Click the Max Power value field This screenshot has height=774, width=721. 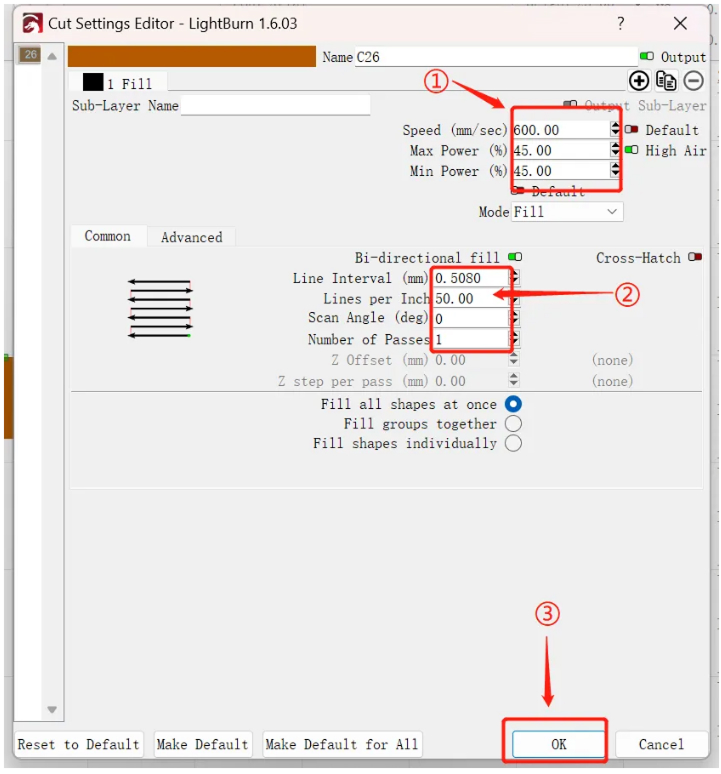coord(561,150)
